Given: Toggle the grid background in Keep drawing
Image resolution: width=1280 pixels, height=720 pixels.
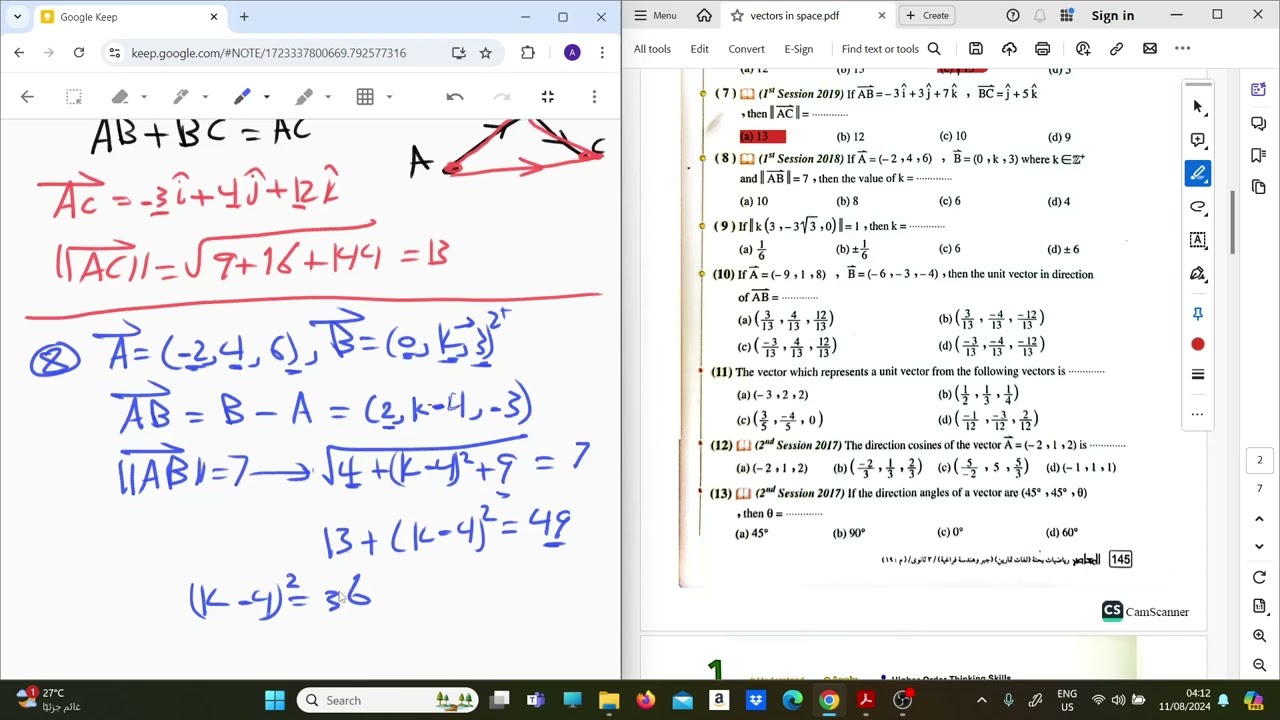Looking at the screenshot, I should tap(365, 97).
